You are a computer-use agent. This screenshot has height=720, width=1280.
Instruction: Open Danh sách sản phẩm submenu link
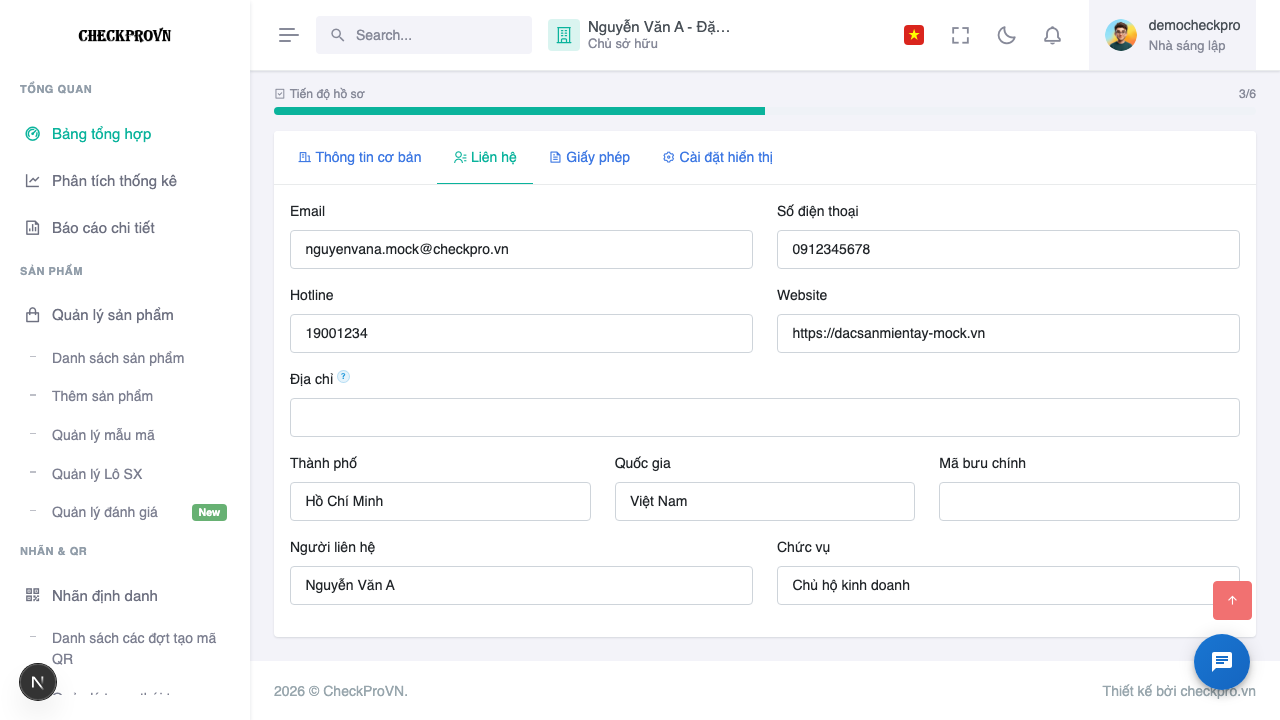[118, 358]
